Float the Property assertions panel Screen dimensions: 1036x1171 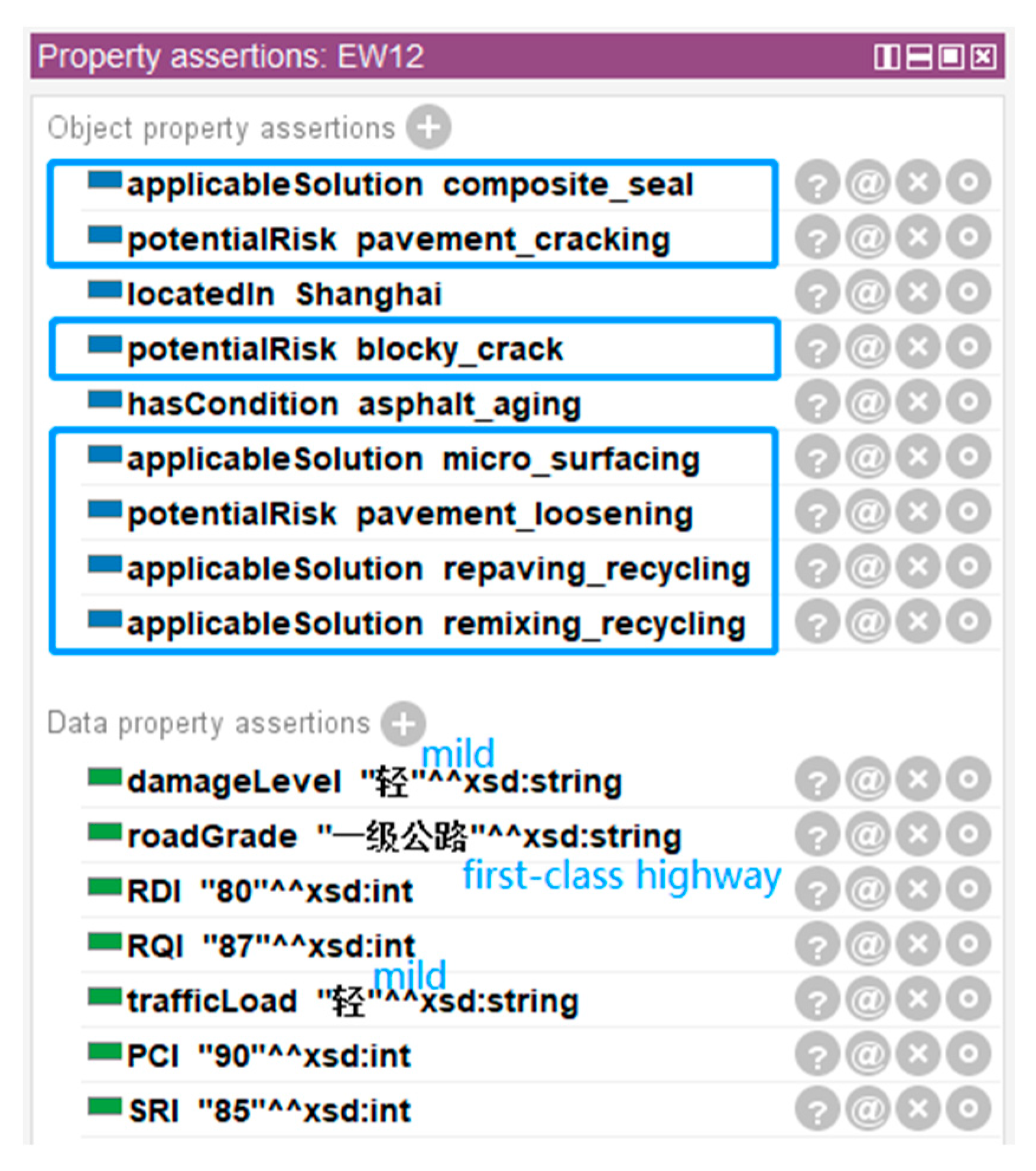click(951, 57)
